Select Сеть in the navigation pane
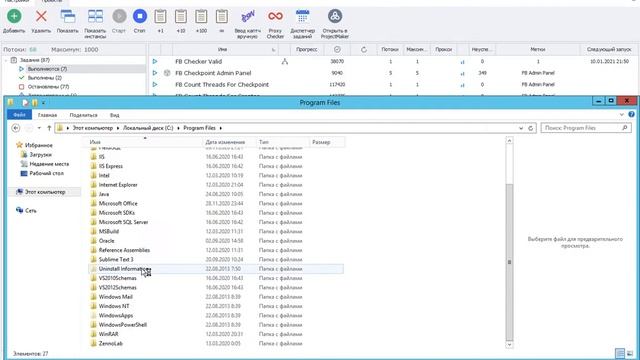 pyautogui.click(x=31, y=211)
